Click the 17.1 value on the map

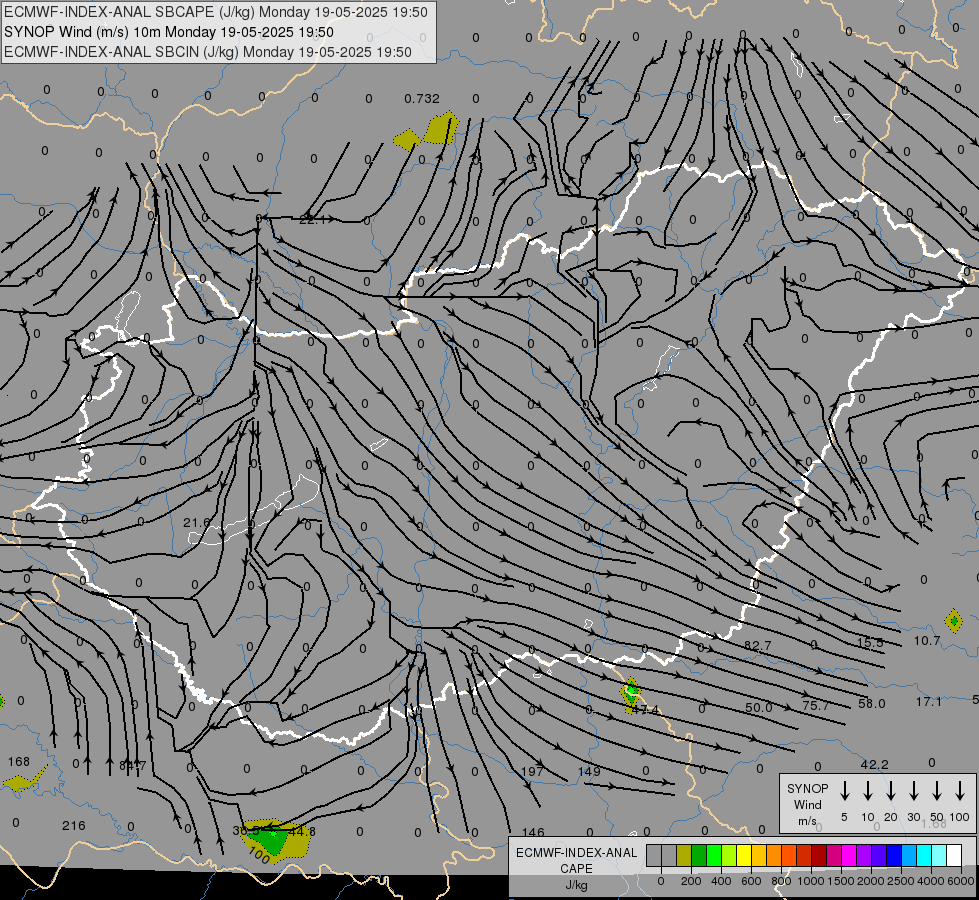tap(928, 702)
